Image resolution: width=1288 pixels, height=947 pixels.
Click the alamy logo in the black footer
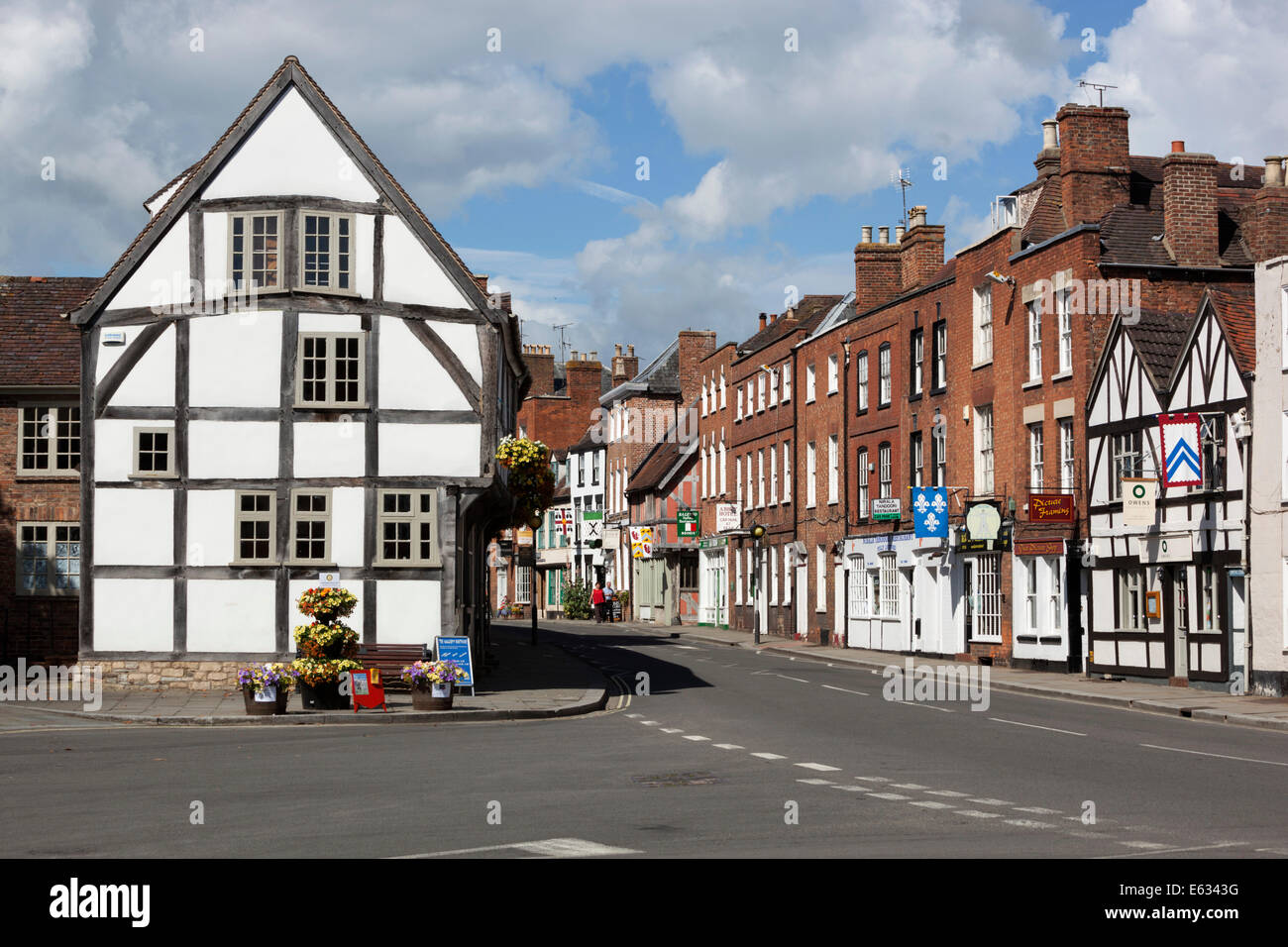(99, 902)
